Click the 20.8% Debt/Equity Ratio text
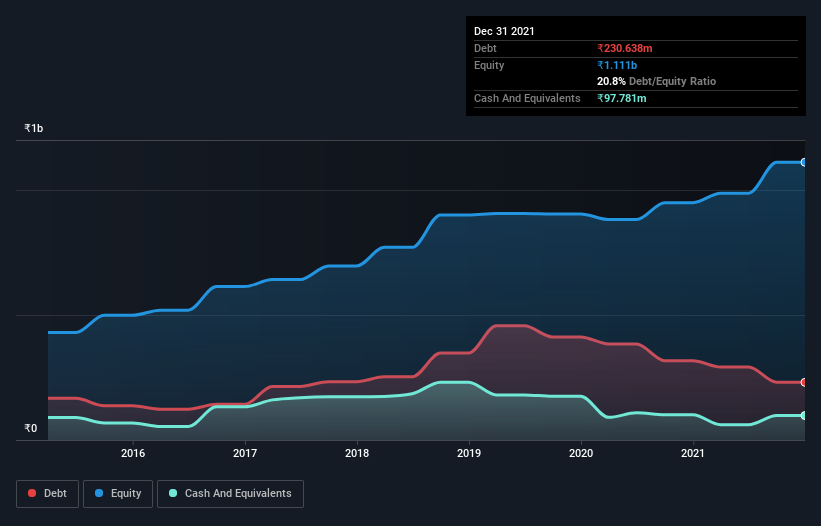Screen dimensions: 821x526 (657, 81)
